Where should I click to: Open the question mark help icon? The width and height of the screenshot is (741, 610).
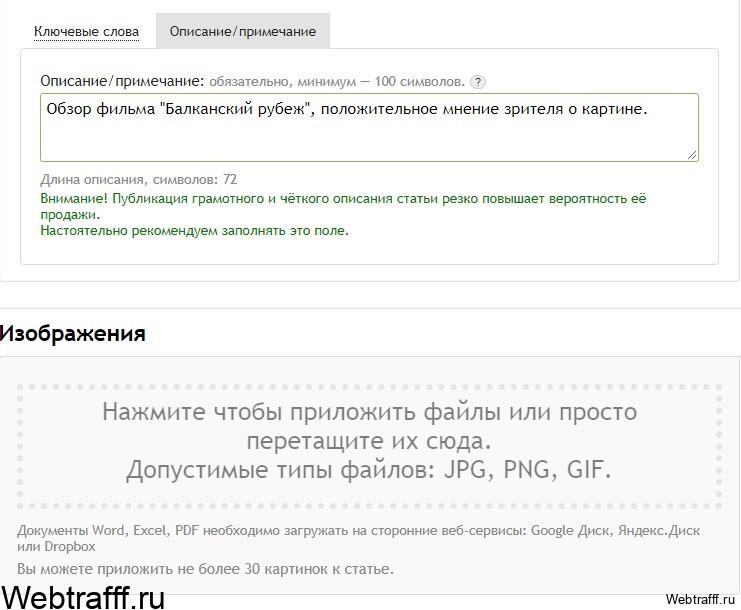coord(478,82)
